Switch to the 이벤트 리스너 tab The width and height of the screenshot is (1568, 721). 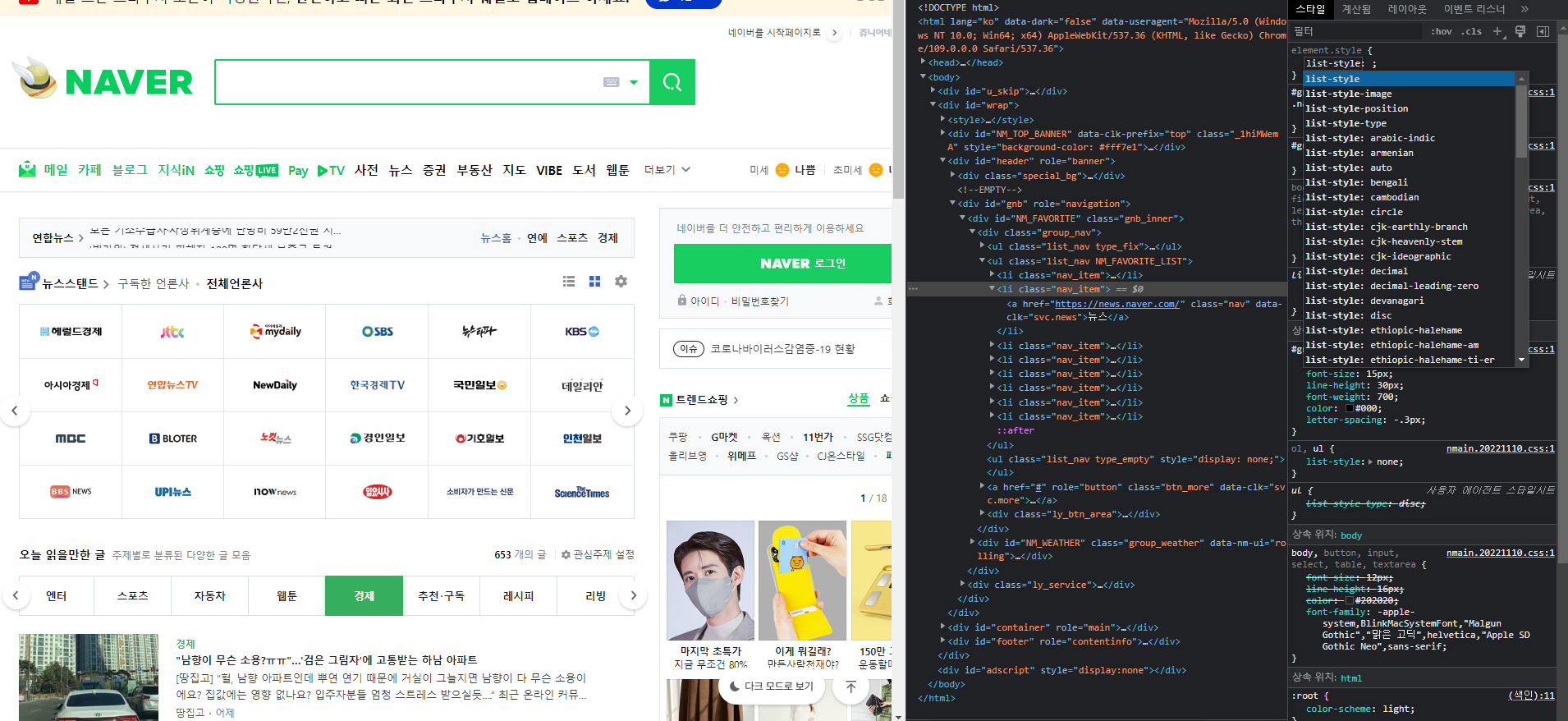[1474, 9]
